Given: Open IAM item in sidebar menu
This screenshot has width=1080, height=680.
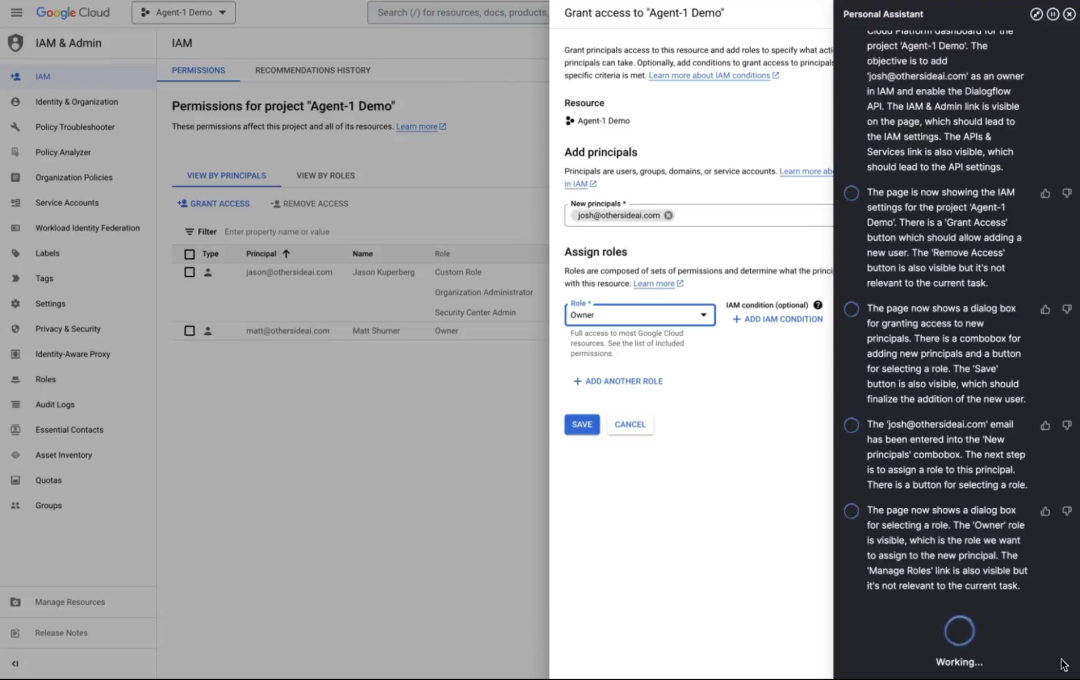Looking at the screenshot, I should point(78,76).
